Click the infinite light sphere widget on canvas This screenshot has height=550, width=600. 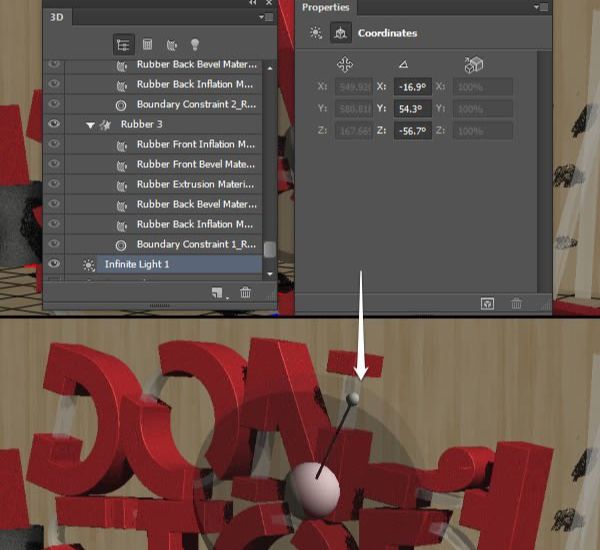(315, 491)
